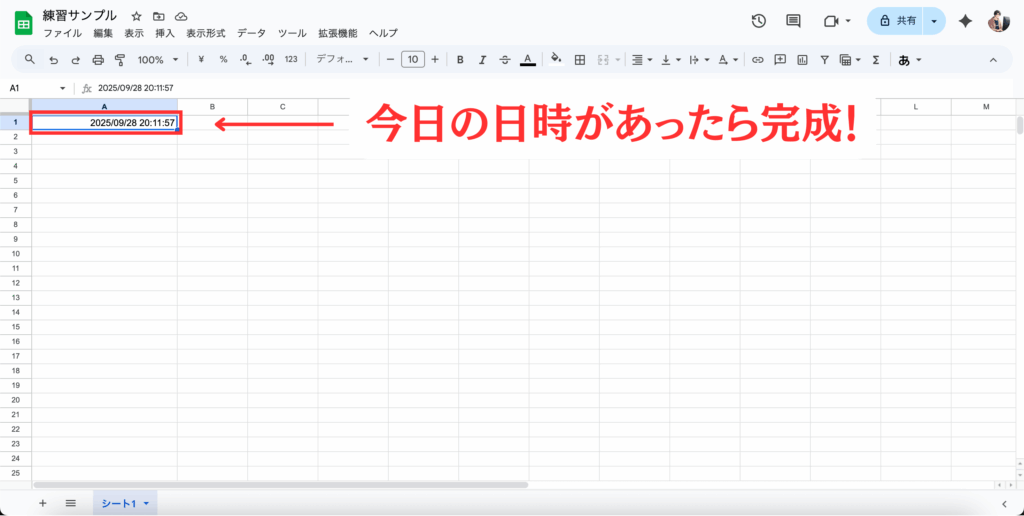Select the paint format roller tool
1024x516 pixels.
coord(120,60)
